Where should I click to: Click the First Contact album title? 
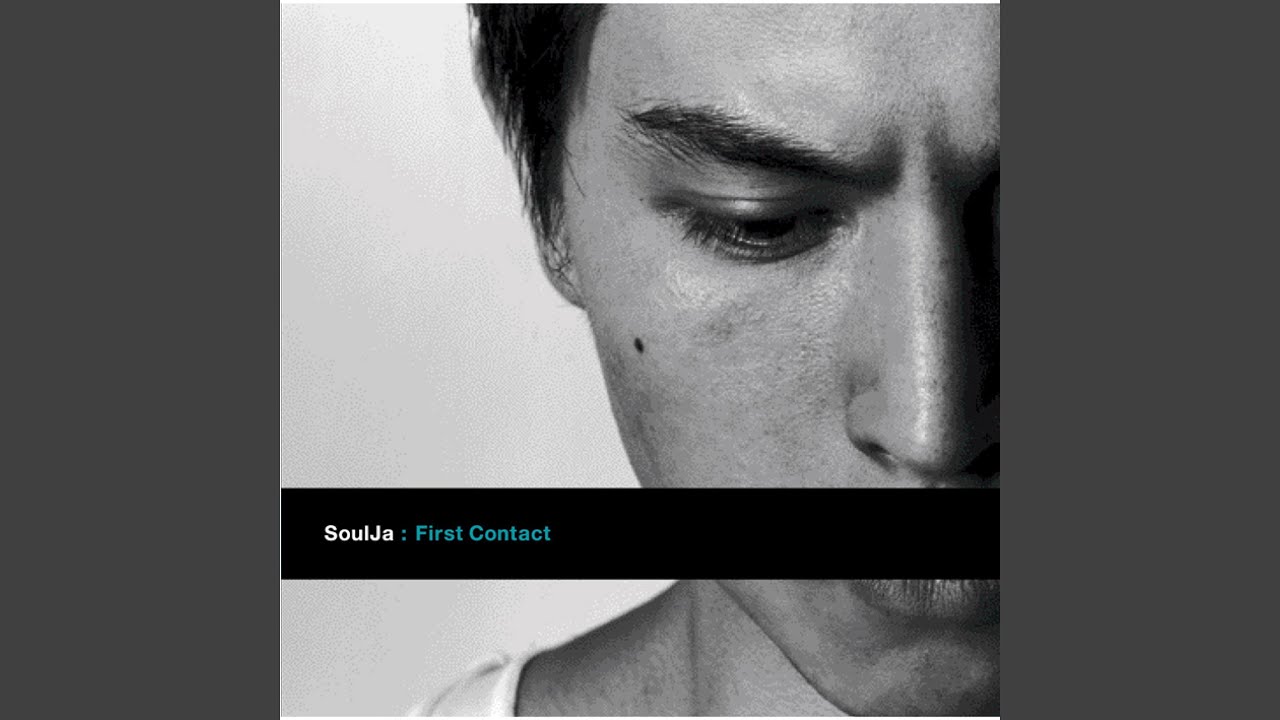click(x=483, y=534)
